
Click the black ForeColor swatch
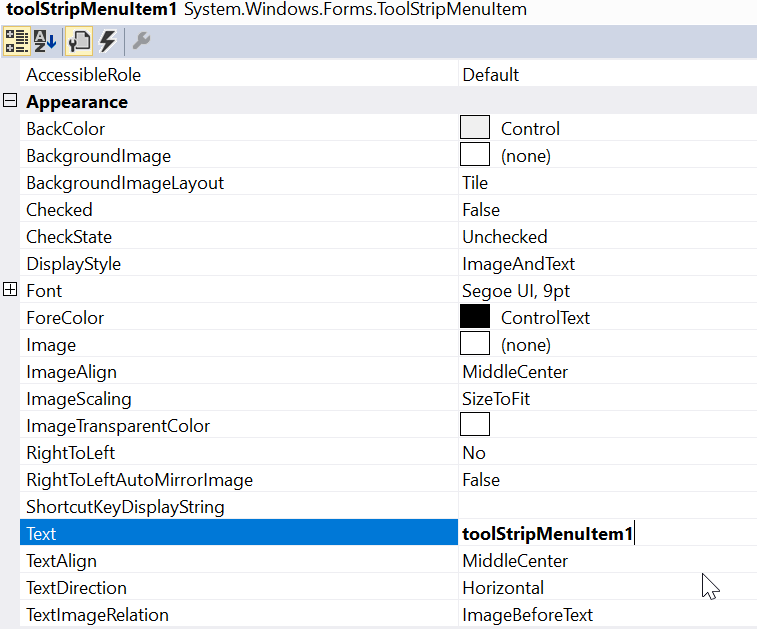pyautogui.click(x=475, y=317)
